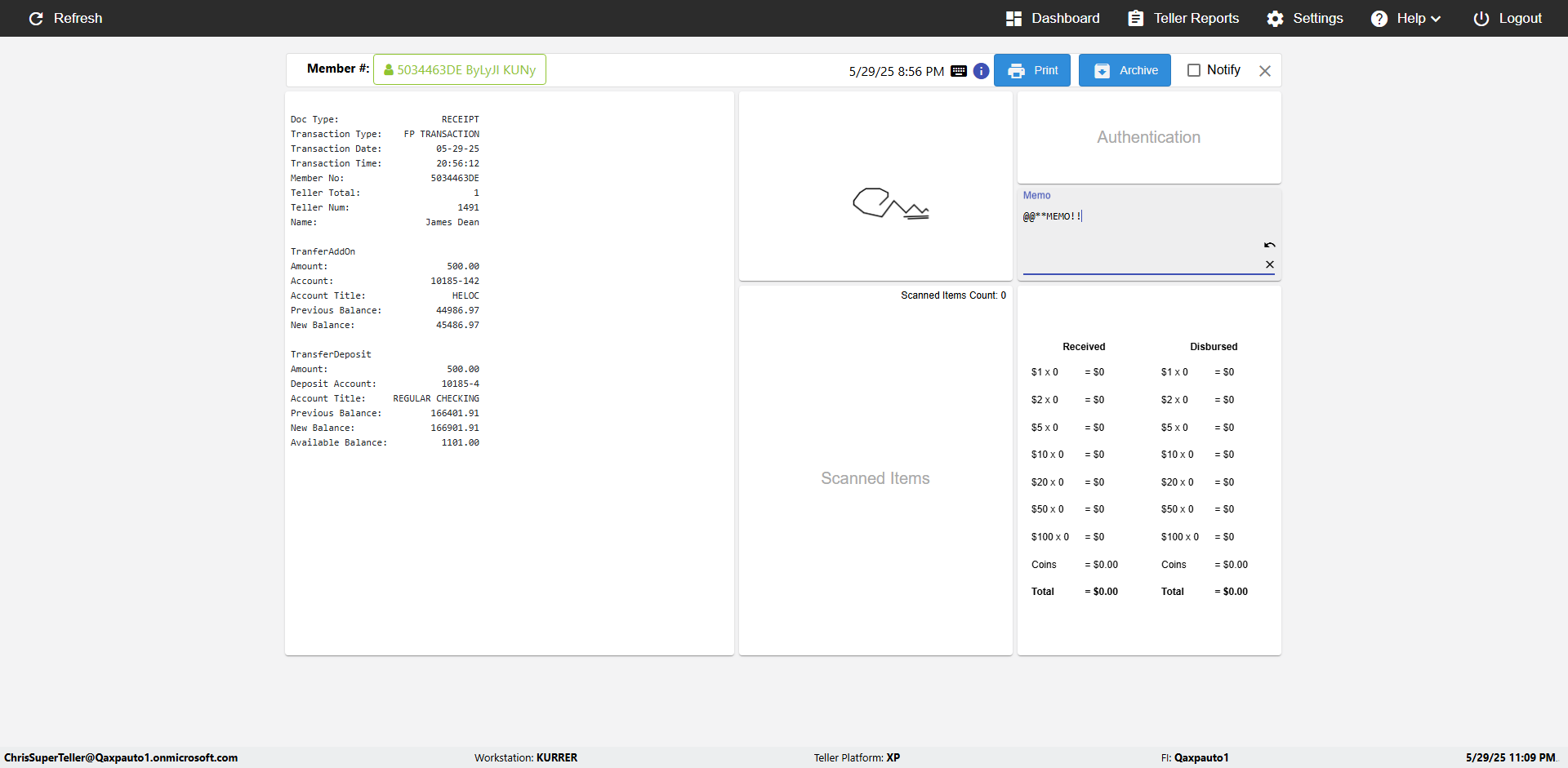Click the HELOC account title on receipt
This screenshot has width=1568, height=768.
pos(465,295)
